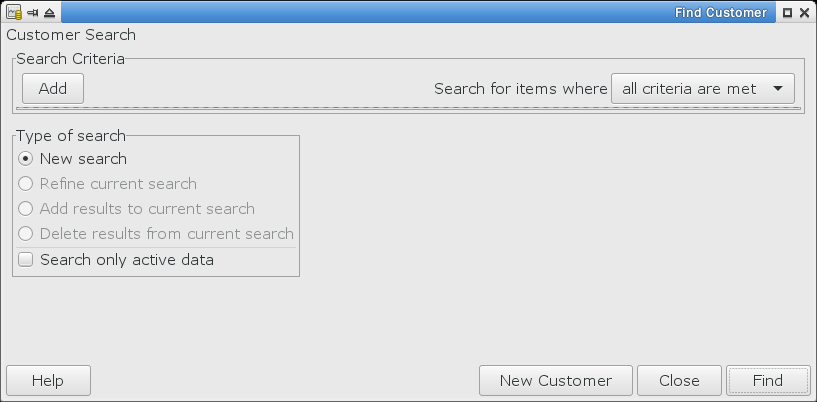Click the dropdown arrow beside criteria match
Viewport: 817px width, 402px height.
[x=778, y=89]
